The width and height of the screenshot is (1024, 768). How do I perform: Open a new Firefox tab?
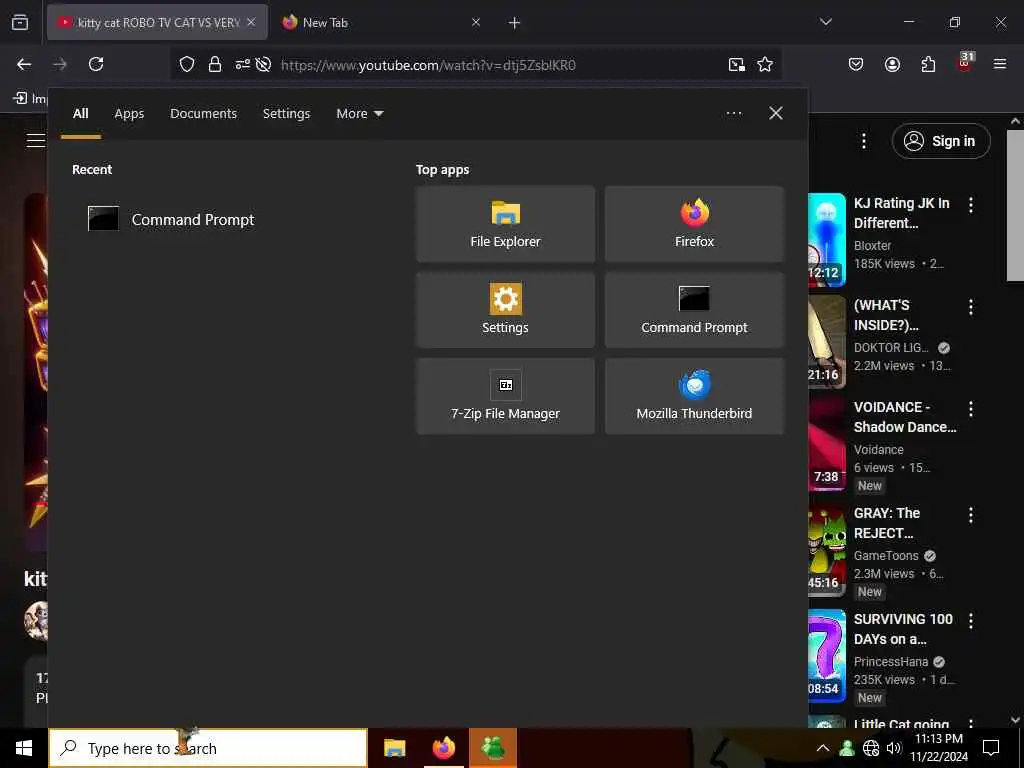point(514,23)
